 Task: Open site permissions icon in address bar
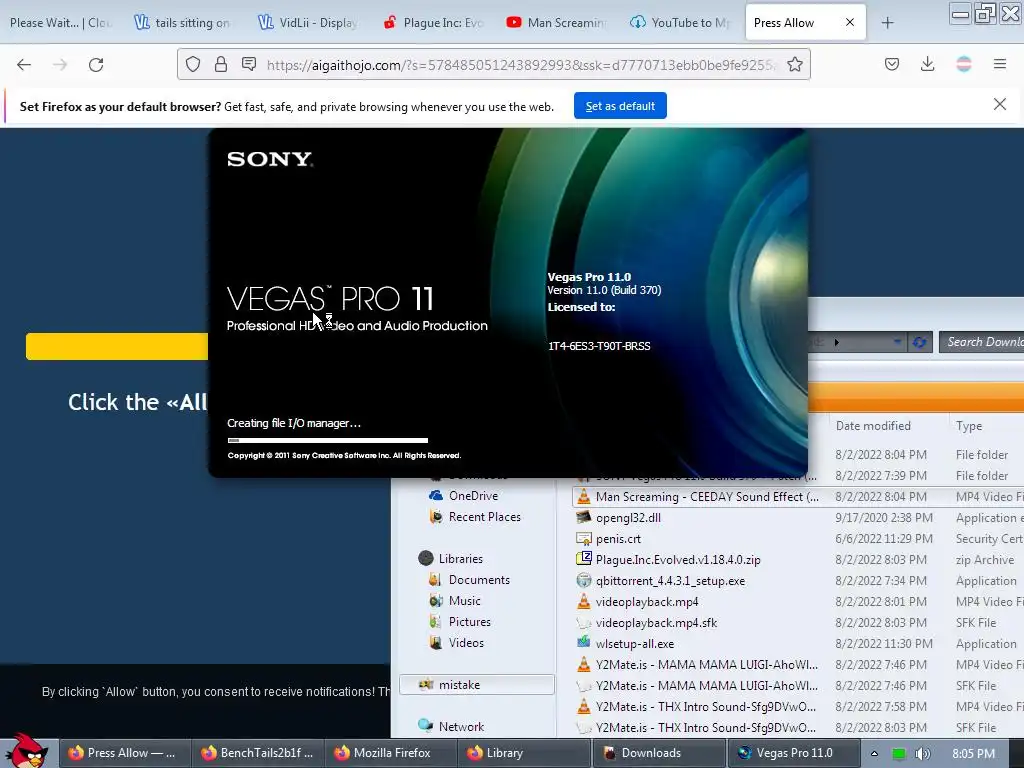(249, 64)
